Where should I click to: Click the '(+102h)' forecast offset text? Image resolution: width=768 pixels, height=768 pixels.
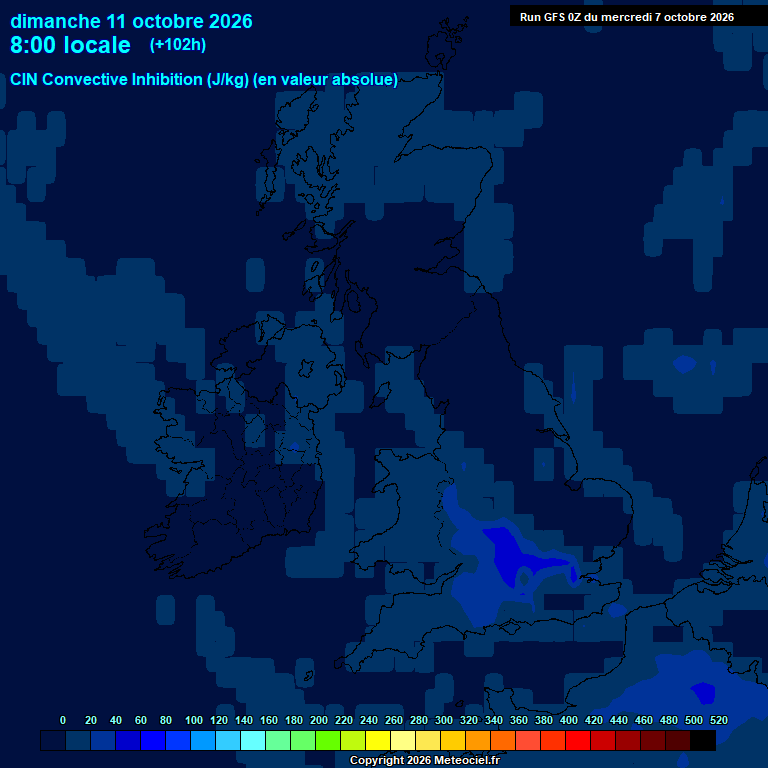[x=178, y=45]
